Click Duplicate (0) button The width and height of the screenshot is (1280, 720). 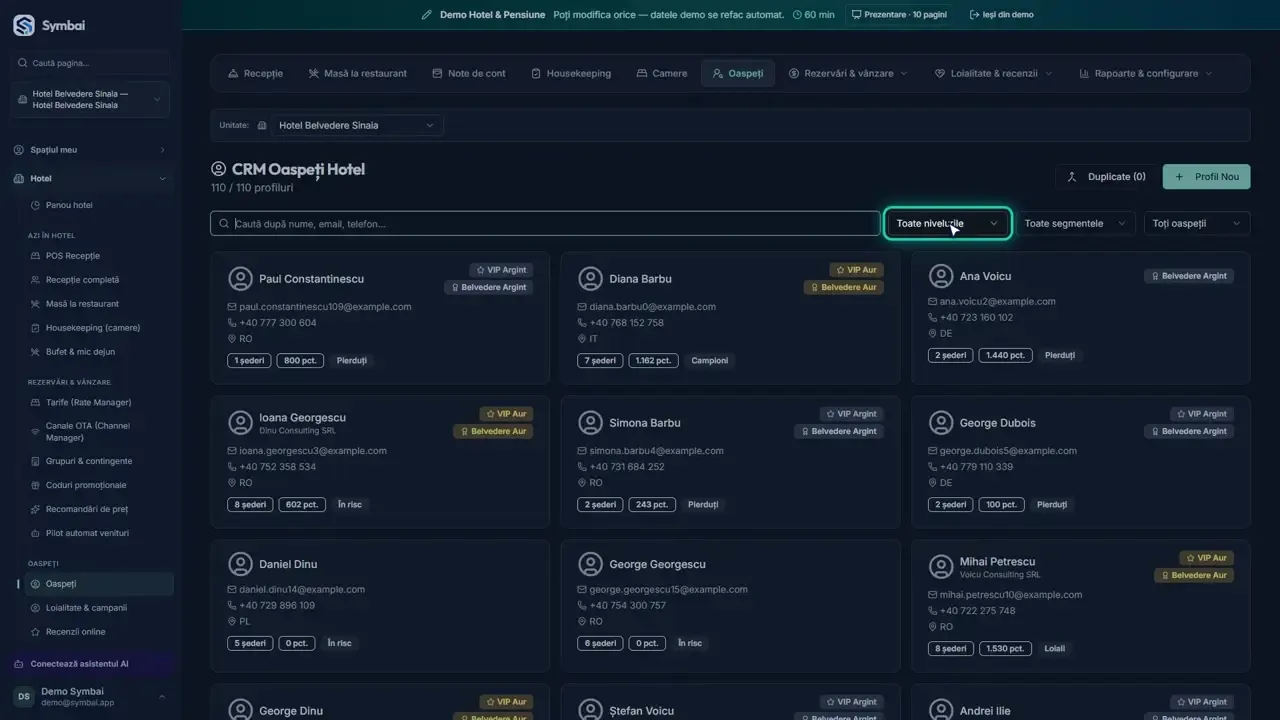pyautogui.click(x=1106, y=177)
